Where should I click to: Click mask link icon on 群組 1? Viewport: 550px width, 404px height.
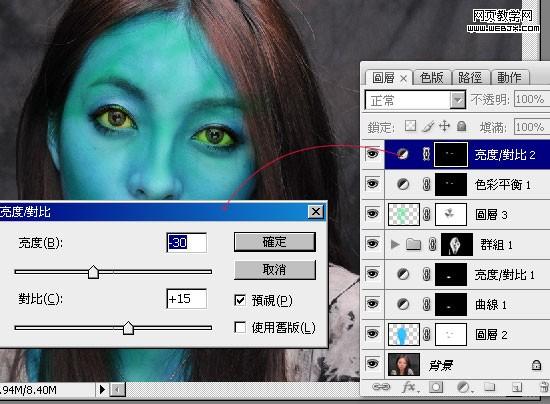tap(432, 244)
